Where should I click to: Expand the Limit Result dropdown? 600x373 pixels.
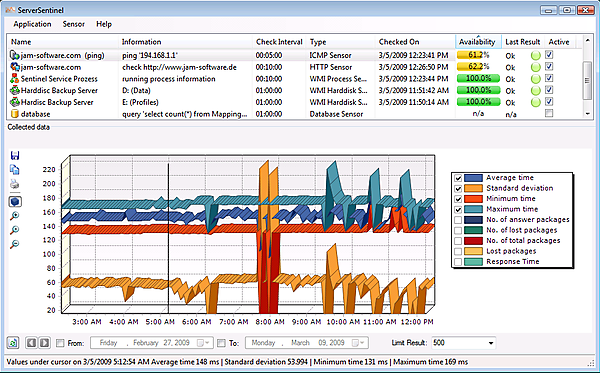pyautogui.click(x=491, y=343)
